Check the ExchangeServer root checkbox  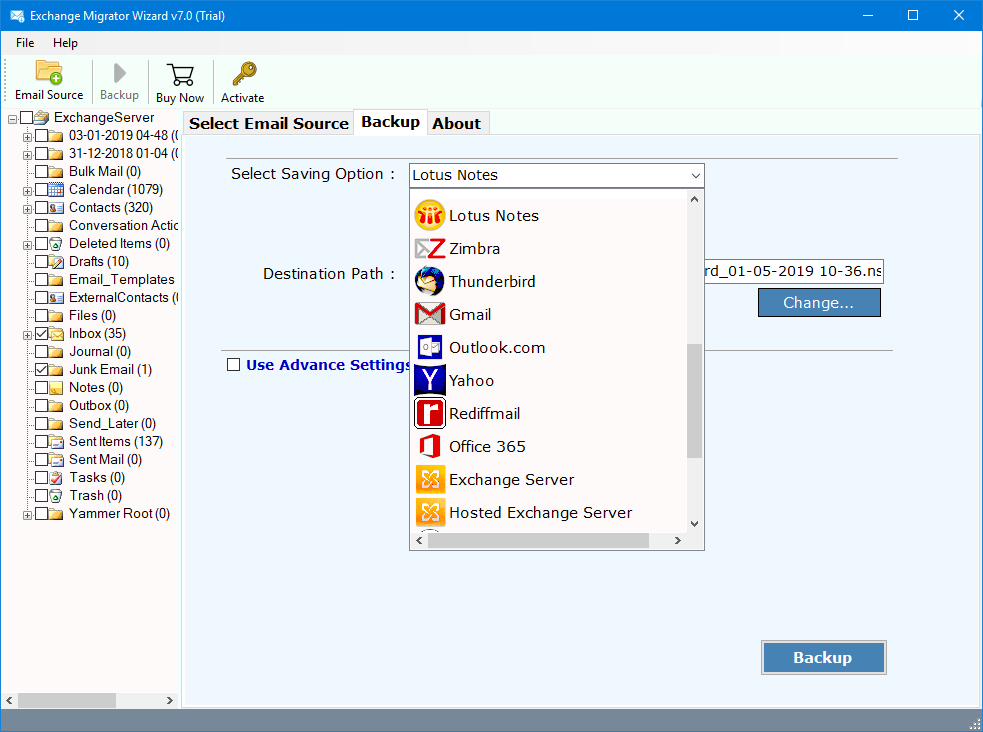(26, 117)
